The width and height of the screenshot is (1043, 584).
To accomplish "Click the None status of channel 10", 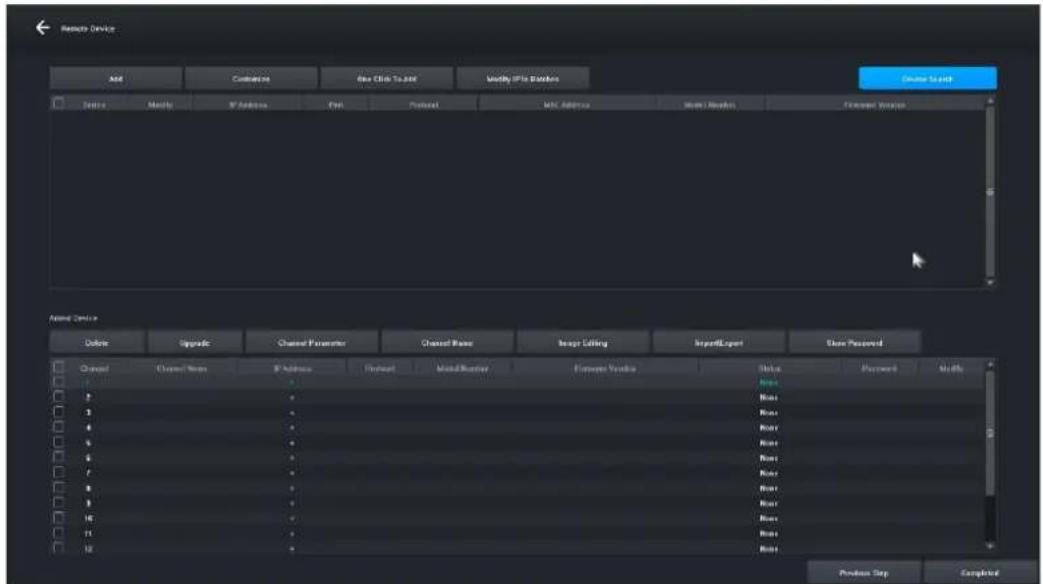I will [768, 518].
